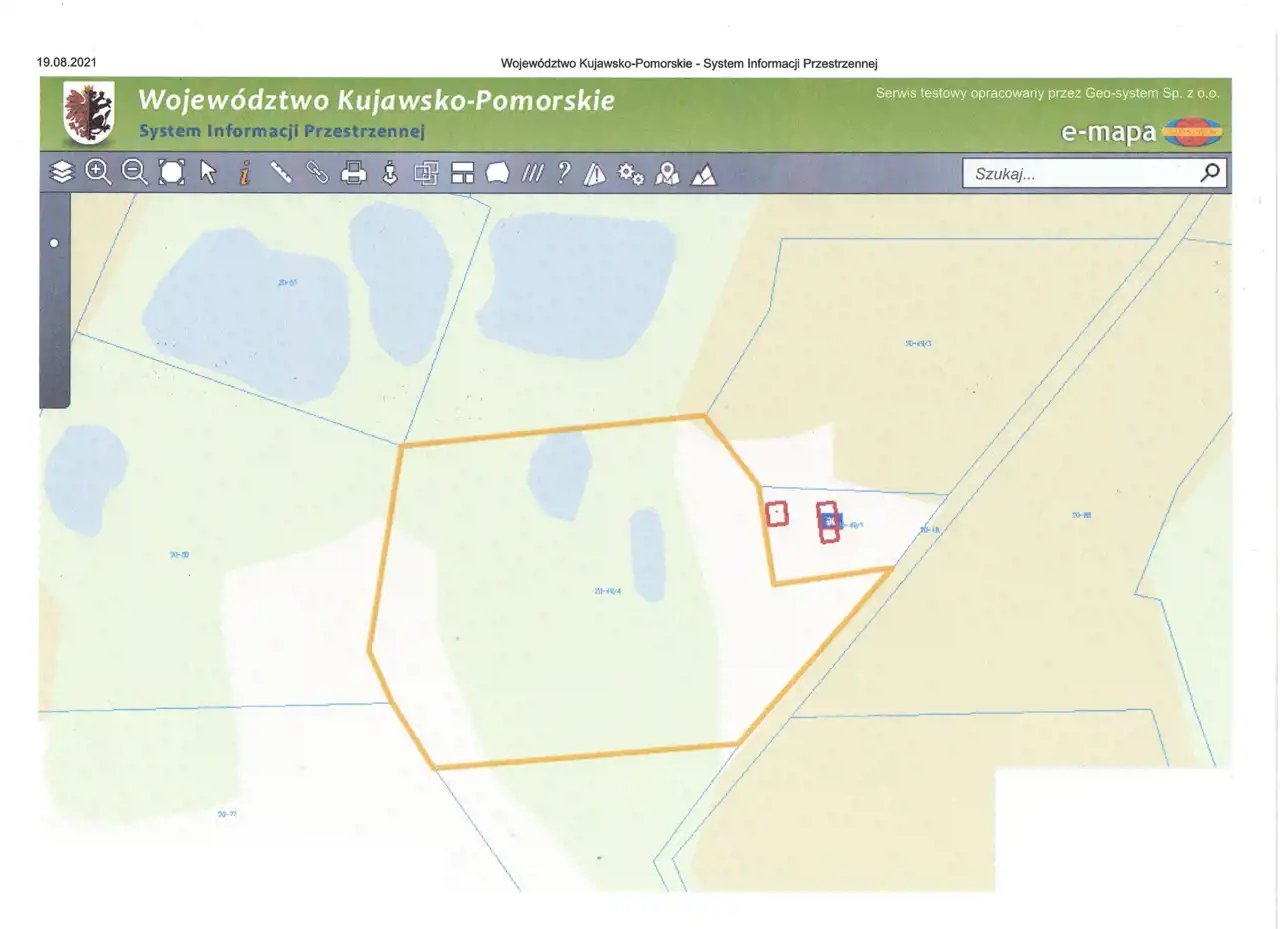The image size is (1280, 929).
Task: Select the full extent view icon
Action: pyautogui.click(x=172, y=173)
